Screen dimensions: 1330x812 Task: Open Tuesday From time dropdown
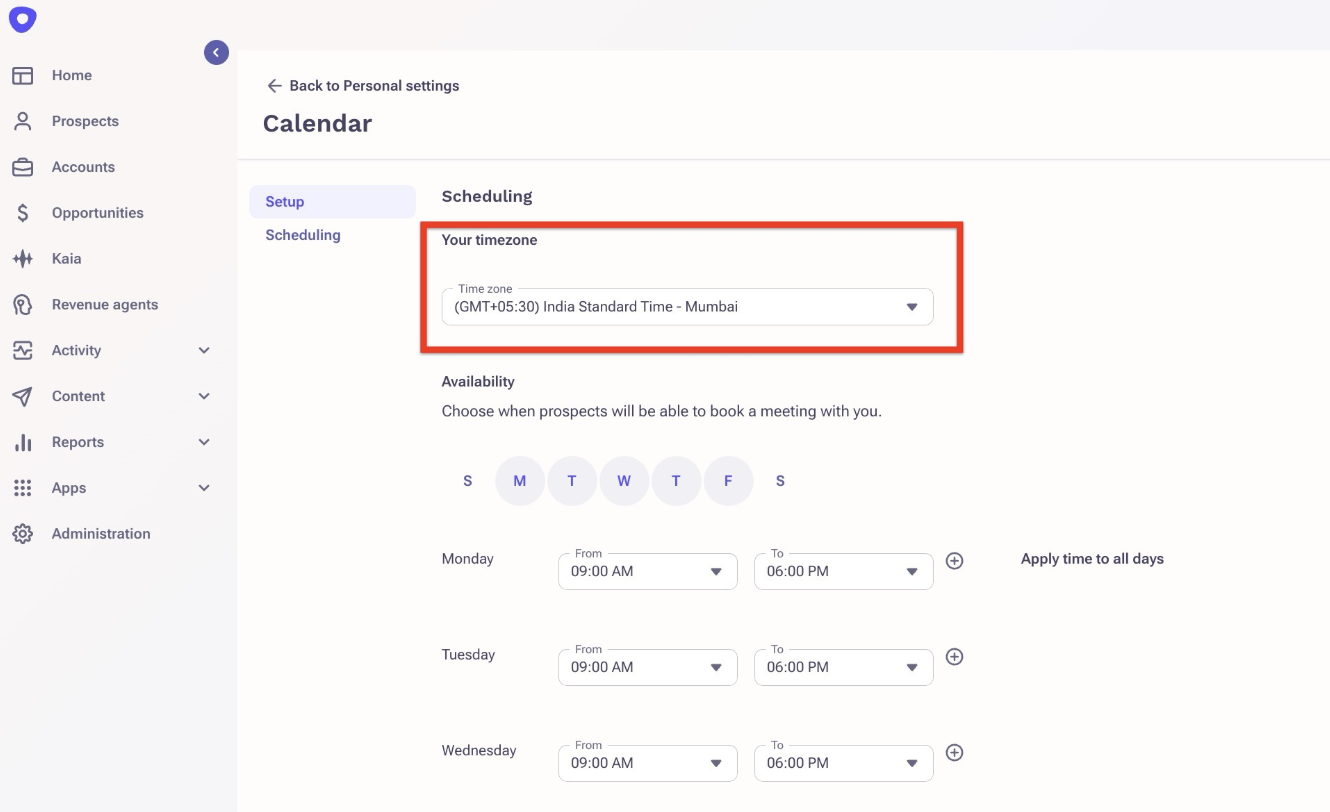647,667
